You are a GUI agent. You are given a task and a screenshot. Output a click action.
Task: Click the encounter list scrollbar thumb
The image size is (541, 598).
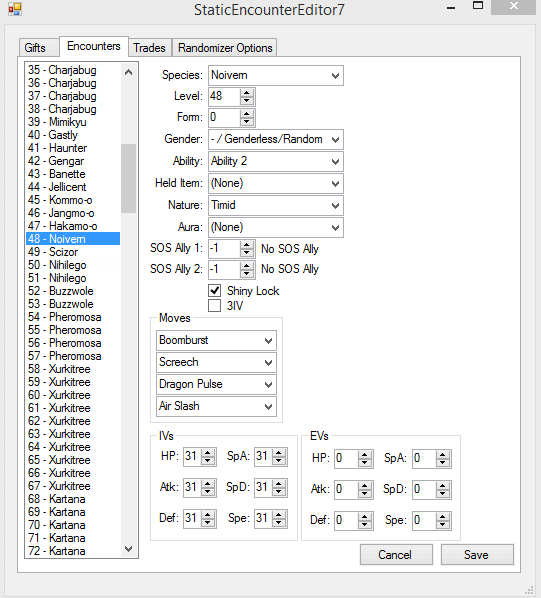[128, 178]
